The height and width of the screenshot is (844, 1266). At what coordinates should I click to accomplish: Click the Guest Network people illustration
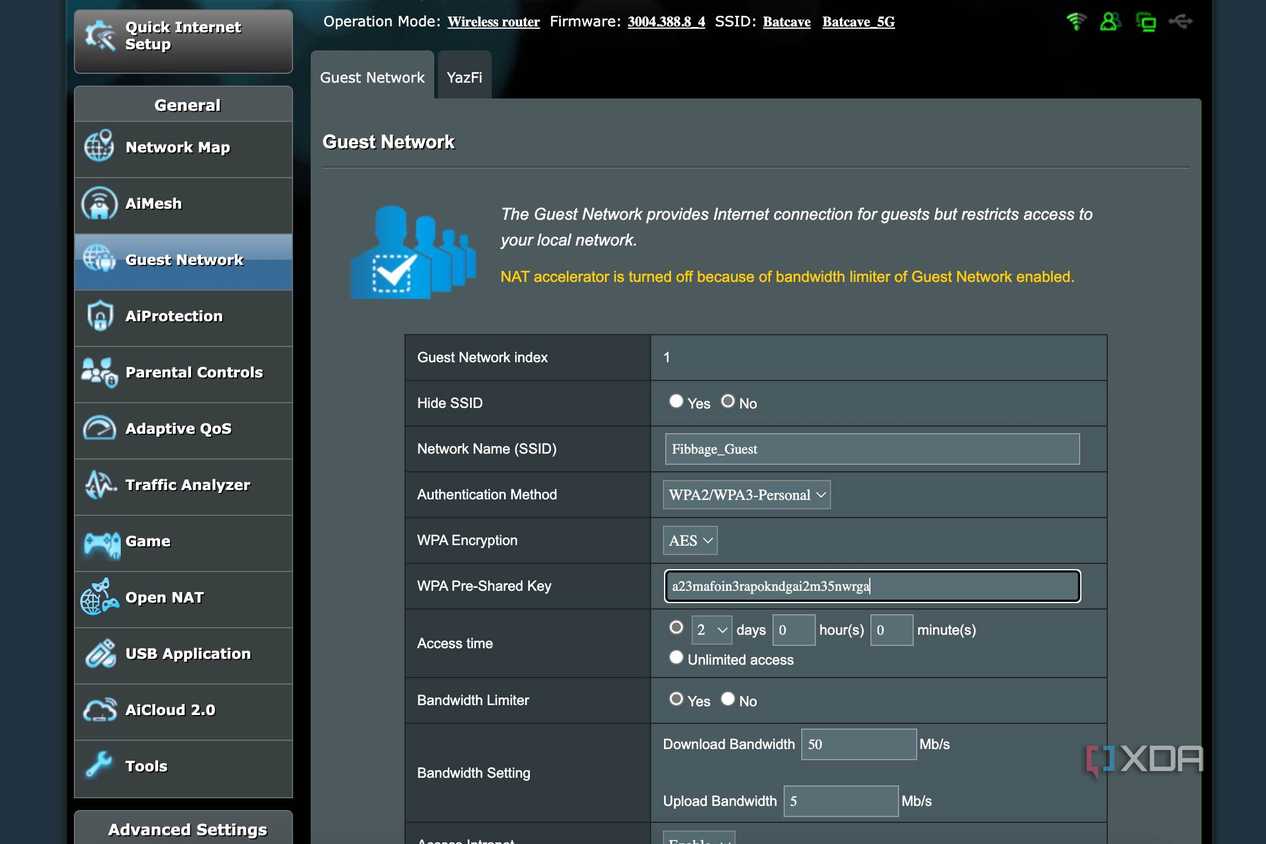[412, 252]
